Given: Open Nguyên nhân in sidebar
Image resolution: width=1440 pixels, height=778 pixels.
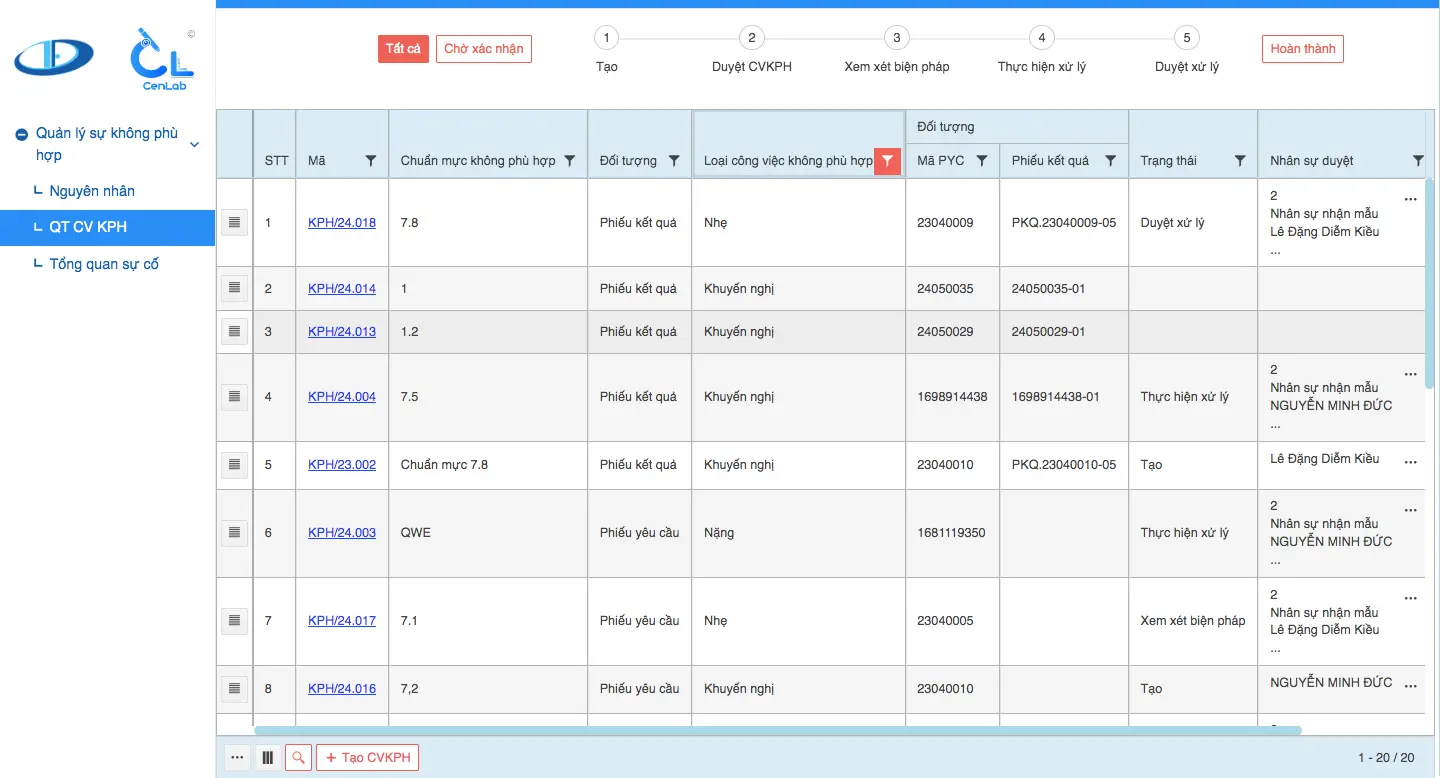Looking at the screenshot, I should tap(92, 191).
